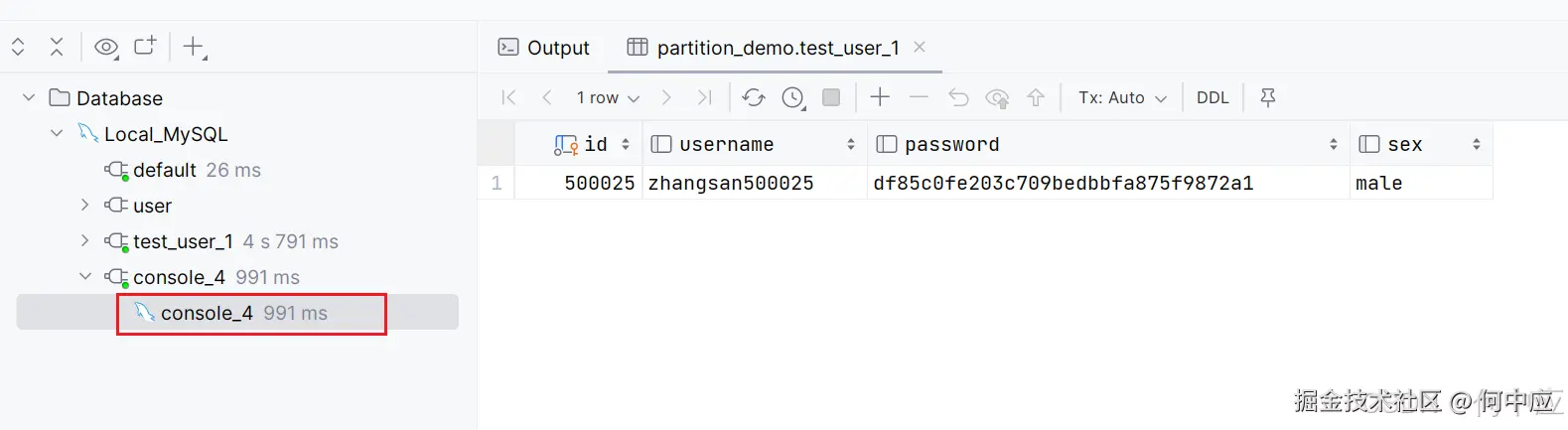Click the add row plus icon

[x=880, y=97]
